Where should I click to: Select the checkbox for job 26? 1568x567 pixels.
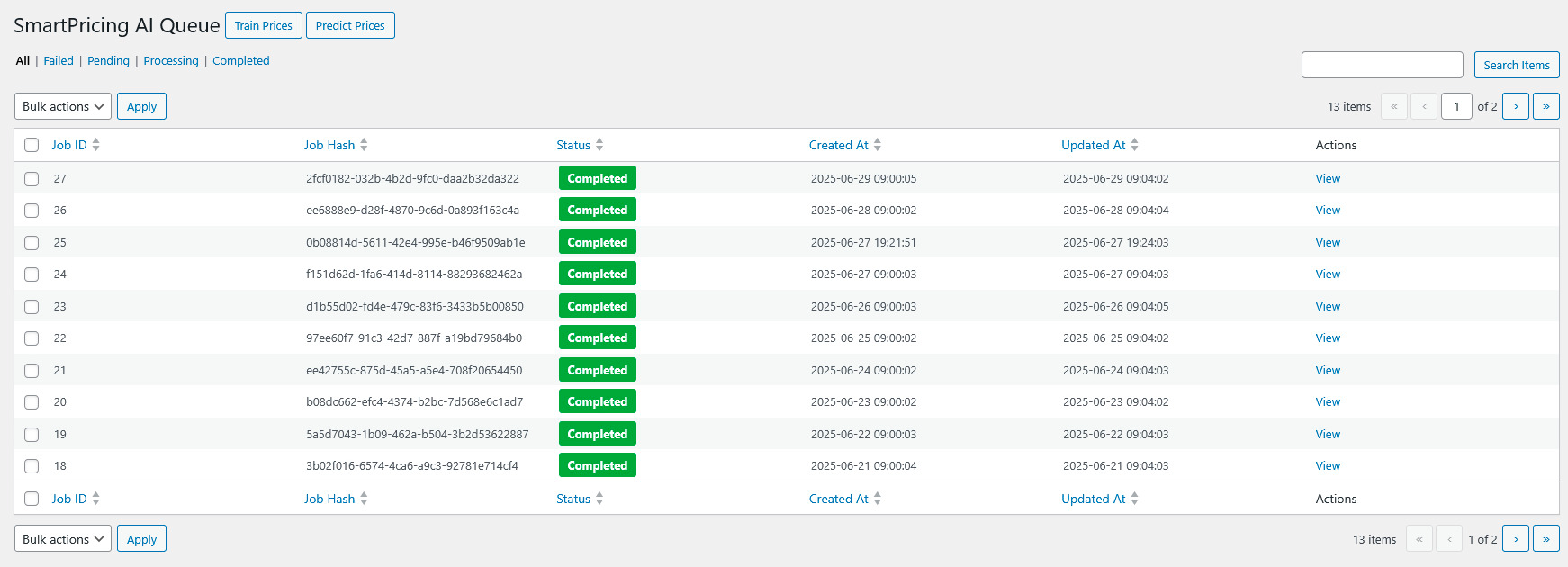pyautogui.click(x=32, y=211)
